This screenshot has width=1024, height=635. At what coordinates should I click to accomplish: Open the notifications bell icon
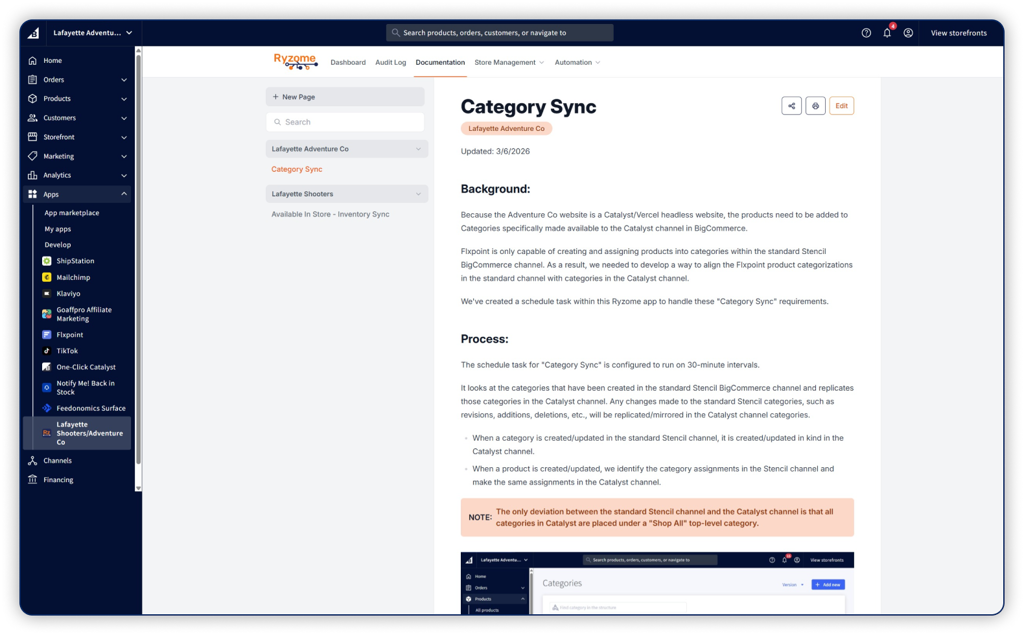[887, 33]
